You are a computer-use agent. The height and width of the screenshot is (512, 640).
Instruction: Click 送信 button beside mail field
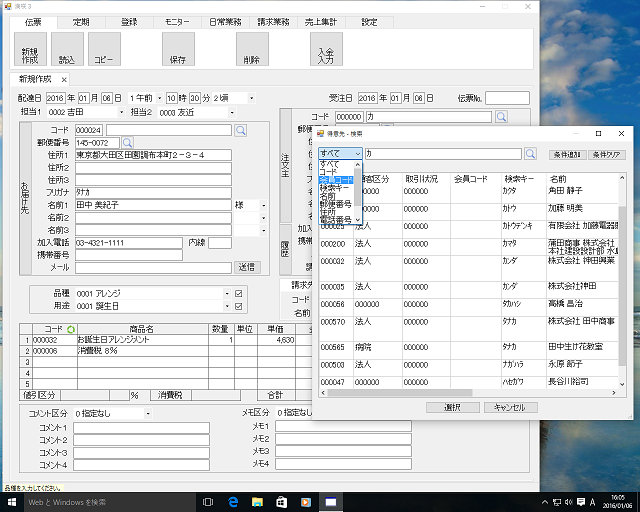(247, 267)
